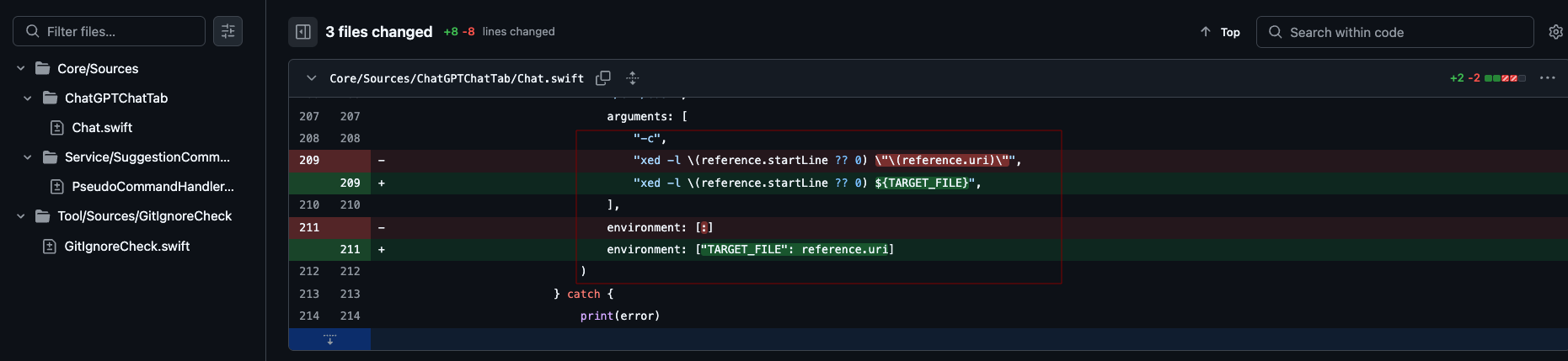Viewport: 1568px width, 361px height.
Task: Click the 'catch' keyword on line 213
Action: (584, 294)
